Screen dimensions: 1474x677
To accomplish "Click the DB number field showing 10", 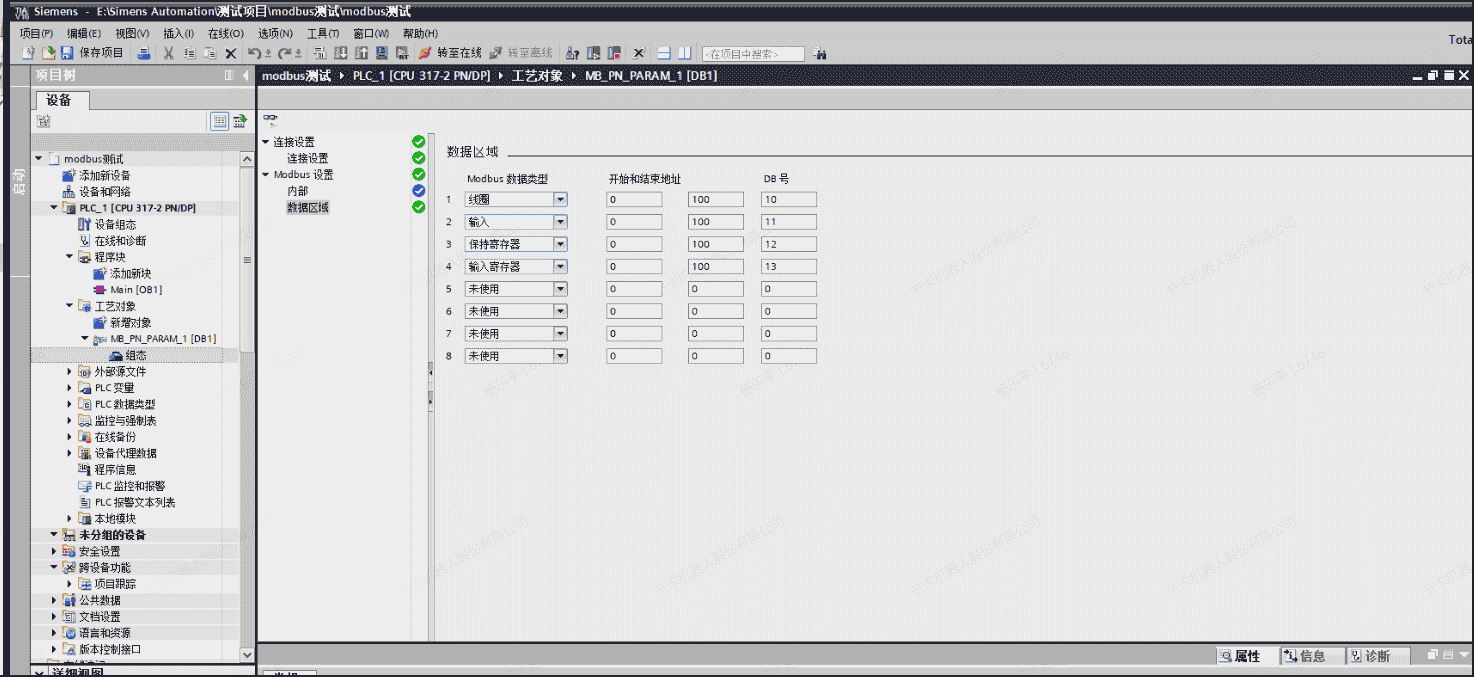I will tap(788, 200).
